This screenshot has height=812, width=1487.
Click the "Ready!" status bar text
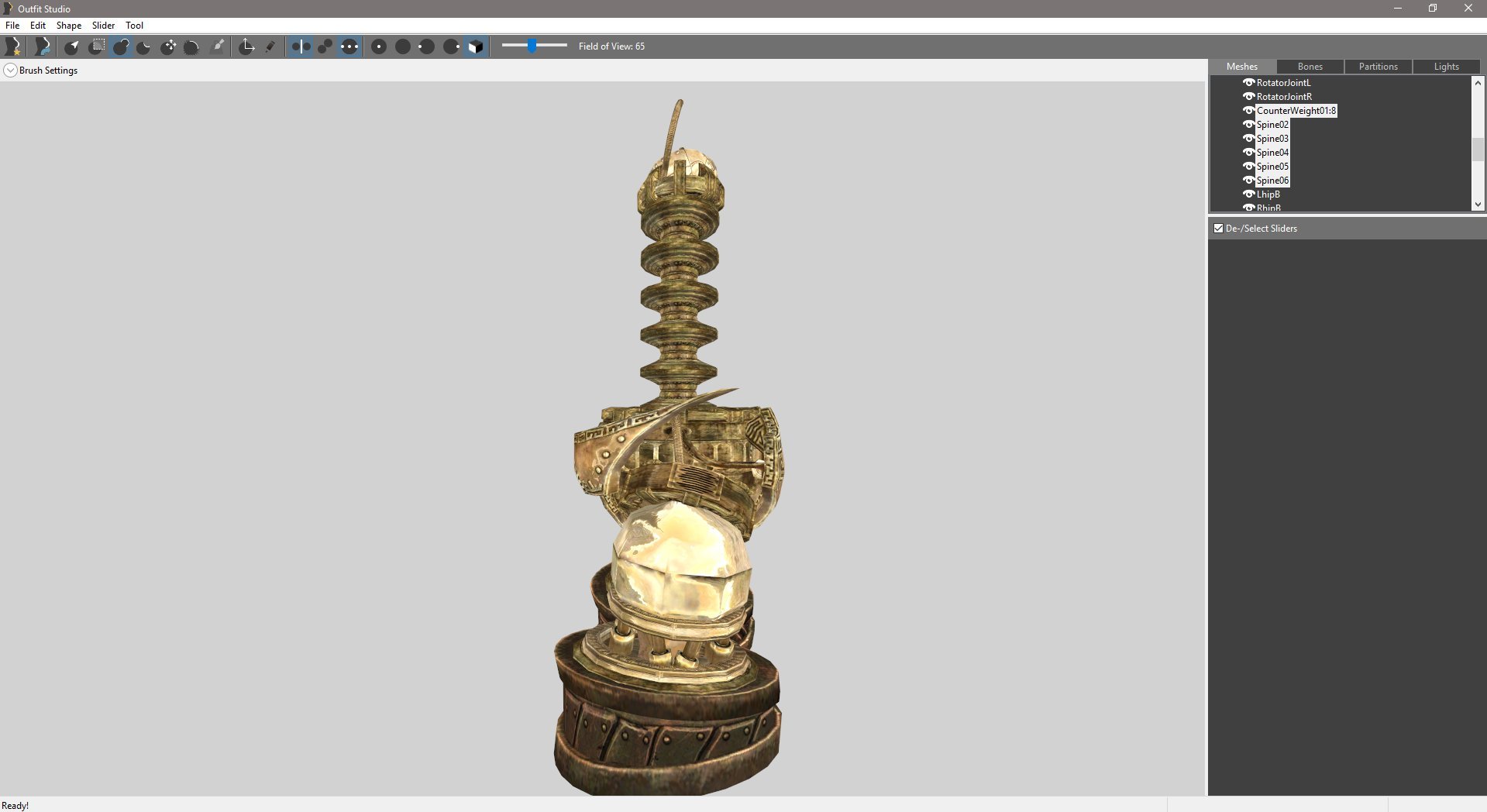click(x=15, y=806)
